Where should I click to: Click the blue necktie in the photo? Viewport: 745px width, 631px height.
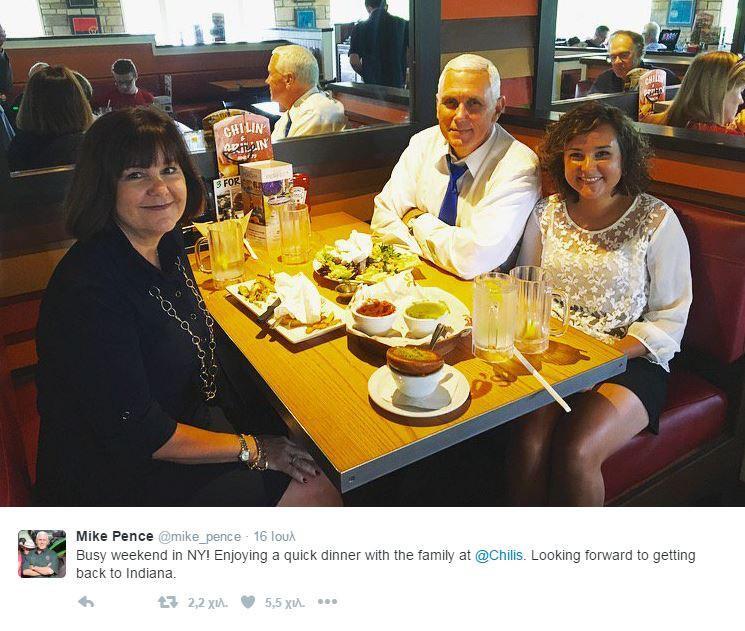click(451, 191)
